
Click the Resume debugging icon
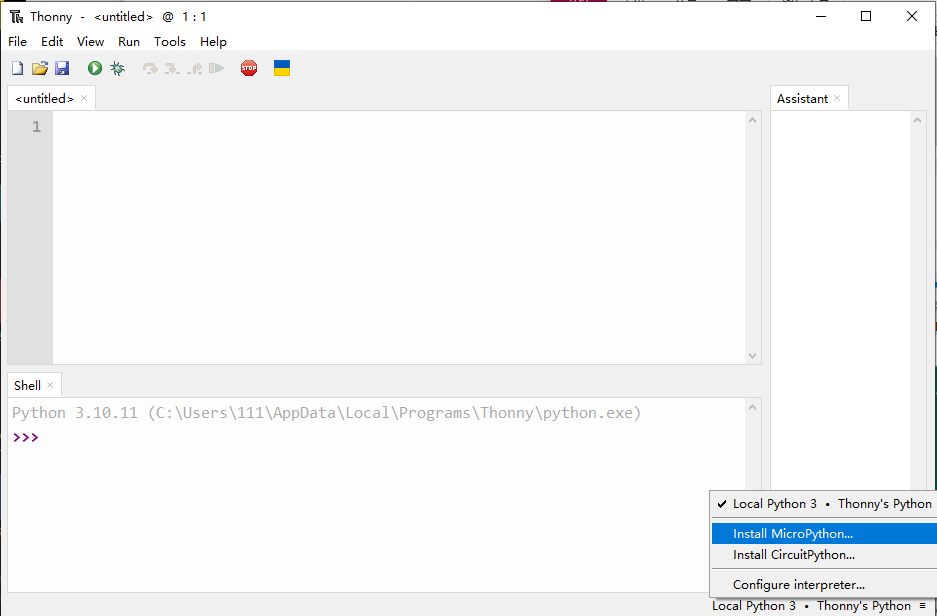(x=216, y=68)
